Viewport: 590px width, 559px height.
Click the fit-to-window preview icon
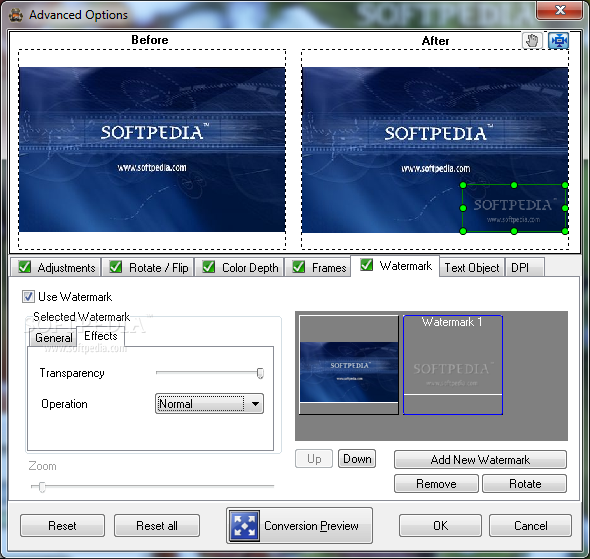click(x=558, y=40)
